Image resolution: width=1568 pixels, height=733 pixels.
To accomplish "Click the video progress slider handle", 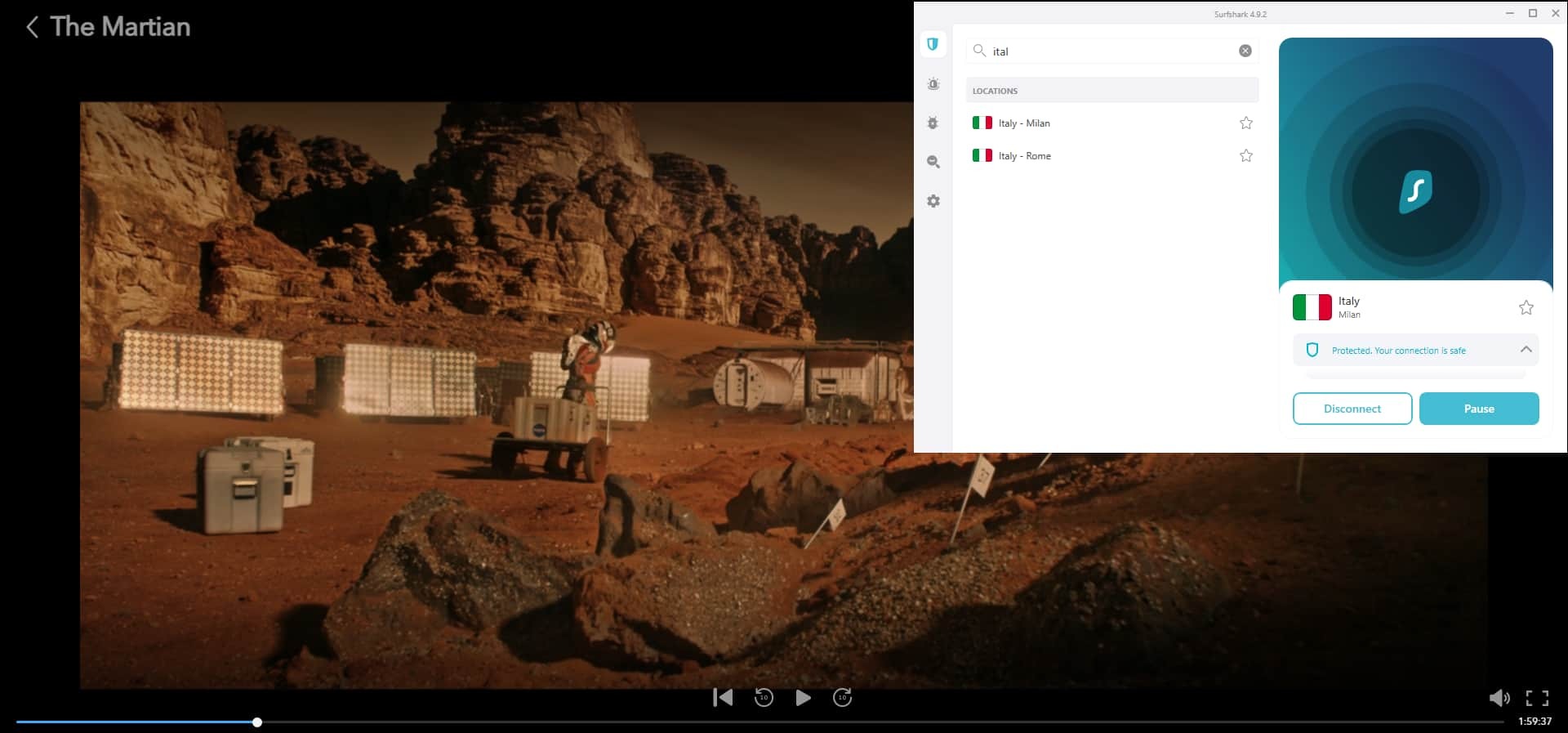I will click(x=257, y=722).
